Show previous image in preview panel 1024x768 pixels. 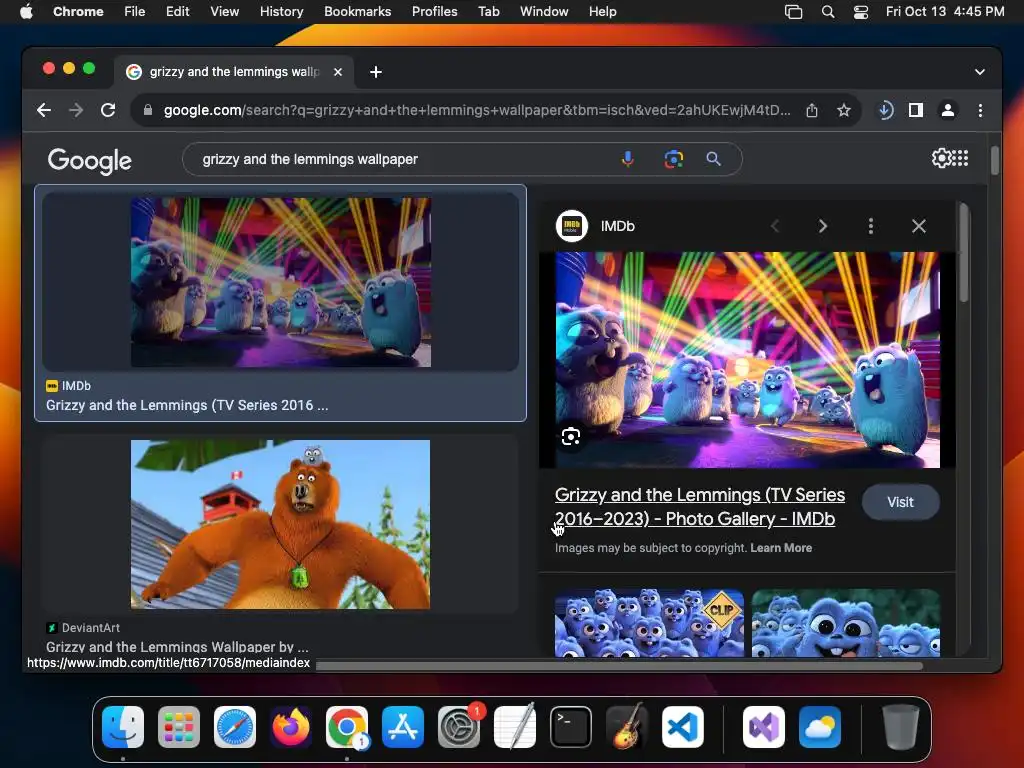775,226
